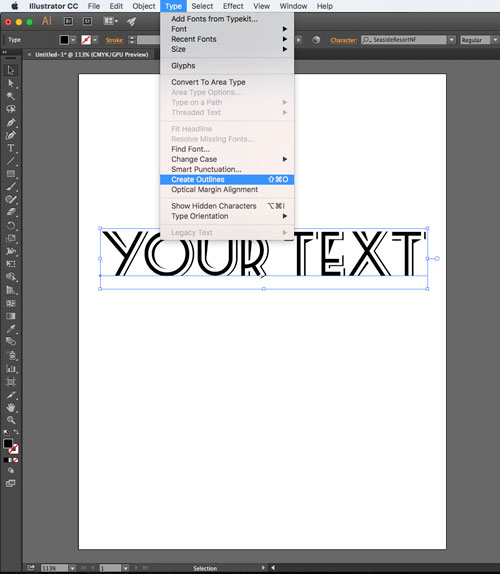This screenshot has height=574, width=500.
Task: Swap fill and stroke colors
Action: (16, 432)
